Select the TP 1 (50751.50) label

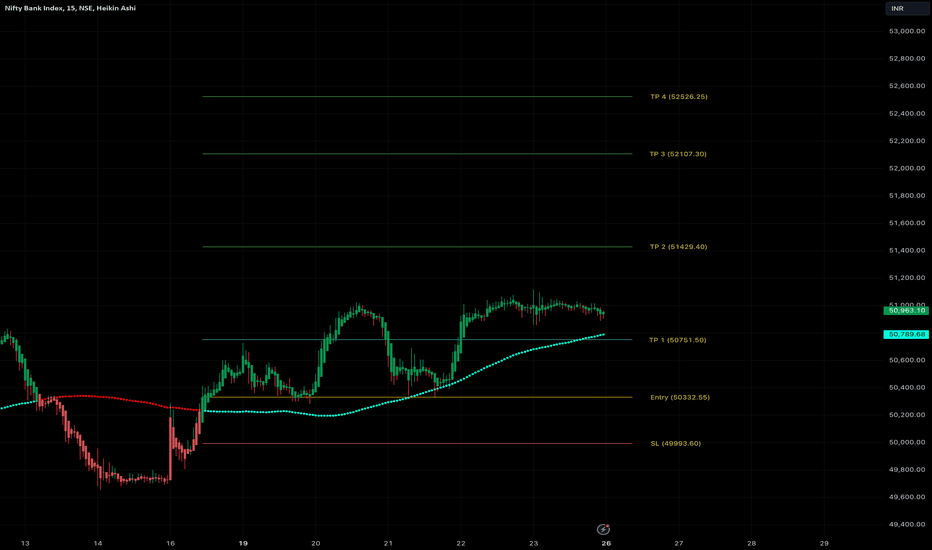(678, 340)
